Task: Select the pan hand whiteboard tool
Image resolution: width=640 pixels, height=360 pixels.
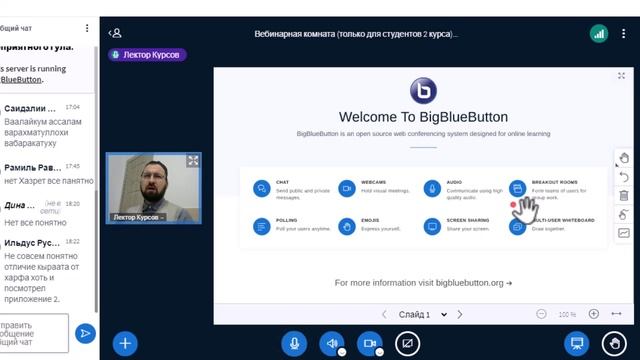Action: [x=624, y=158]
